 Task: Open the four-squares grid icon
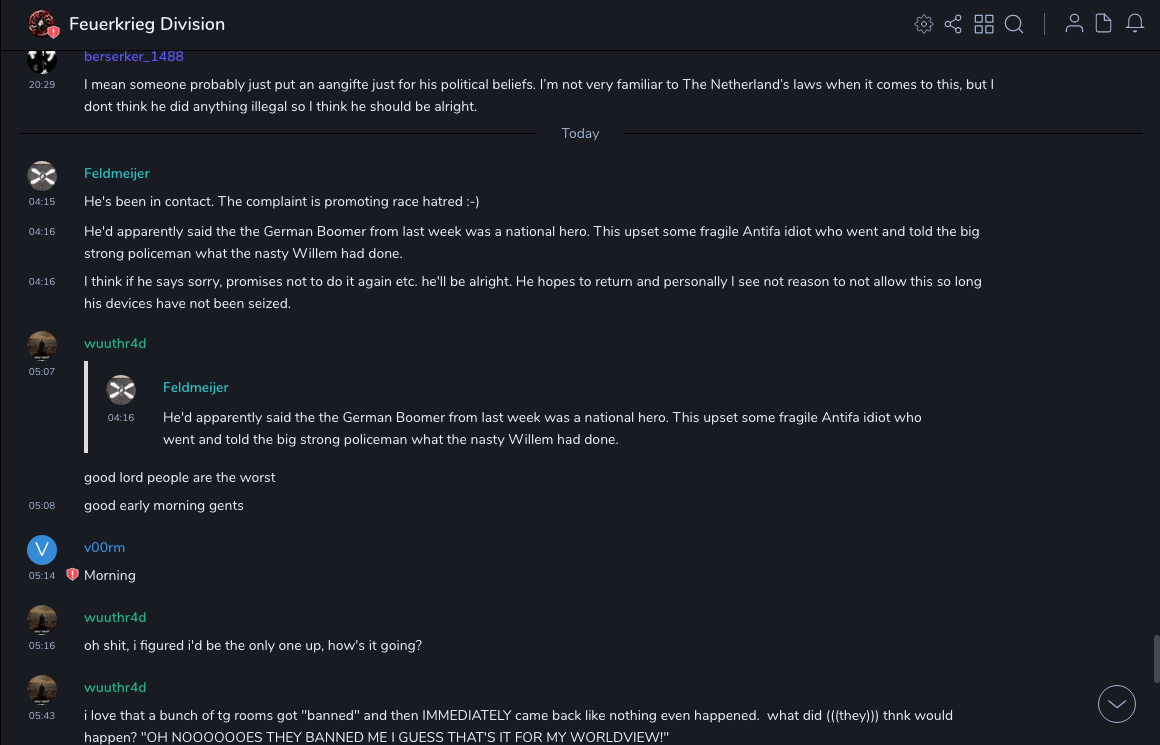[984, 24]
